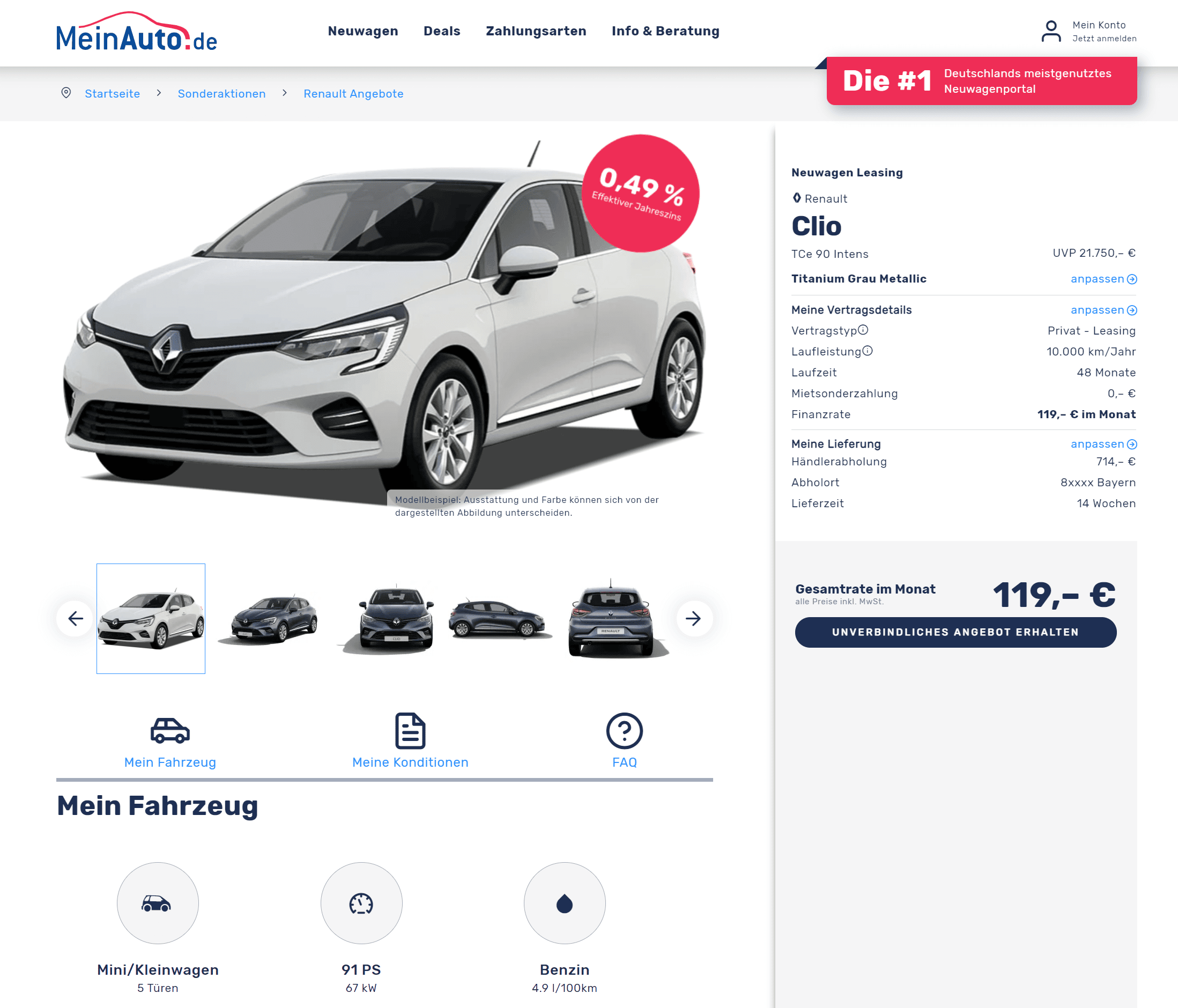The height and width of the screenshot is (1008, 1178).
Task: Click the Meine Konditionen document icon
Action: click(410, 731)
